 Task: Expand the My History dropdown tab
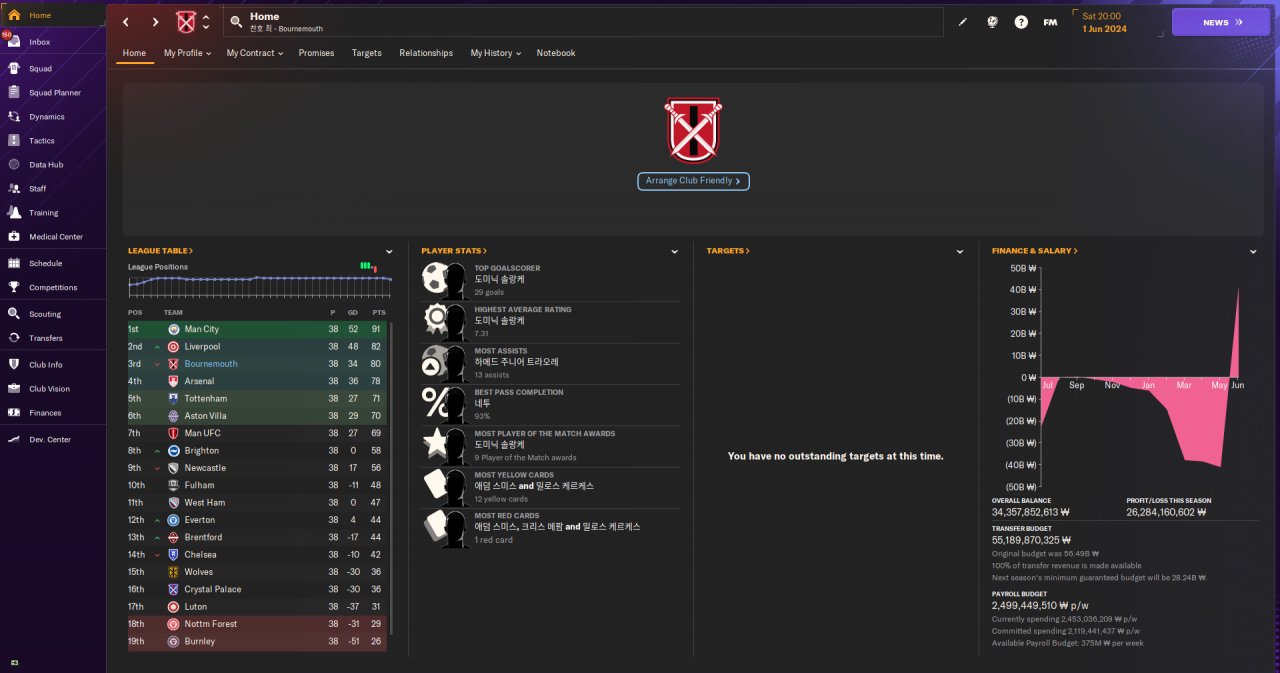tap(495, 53)
